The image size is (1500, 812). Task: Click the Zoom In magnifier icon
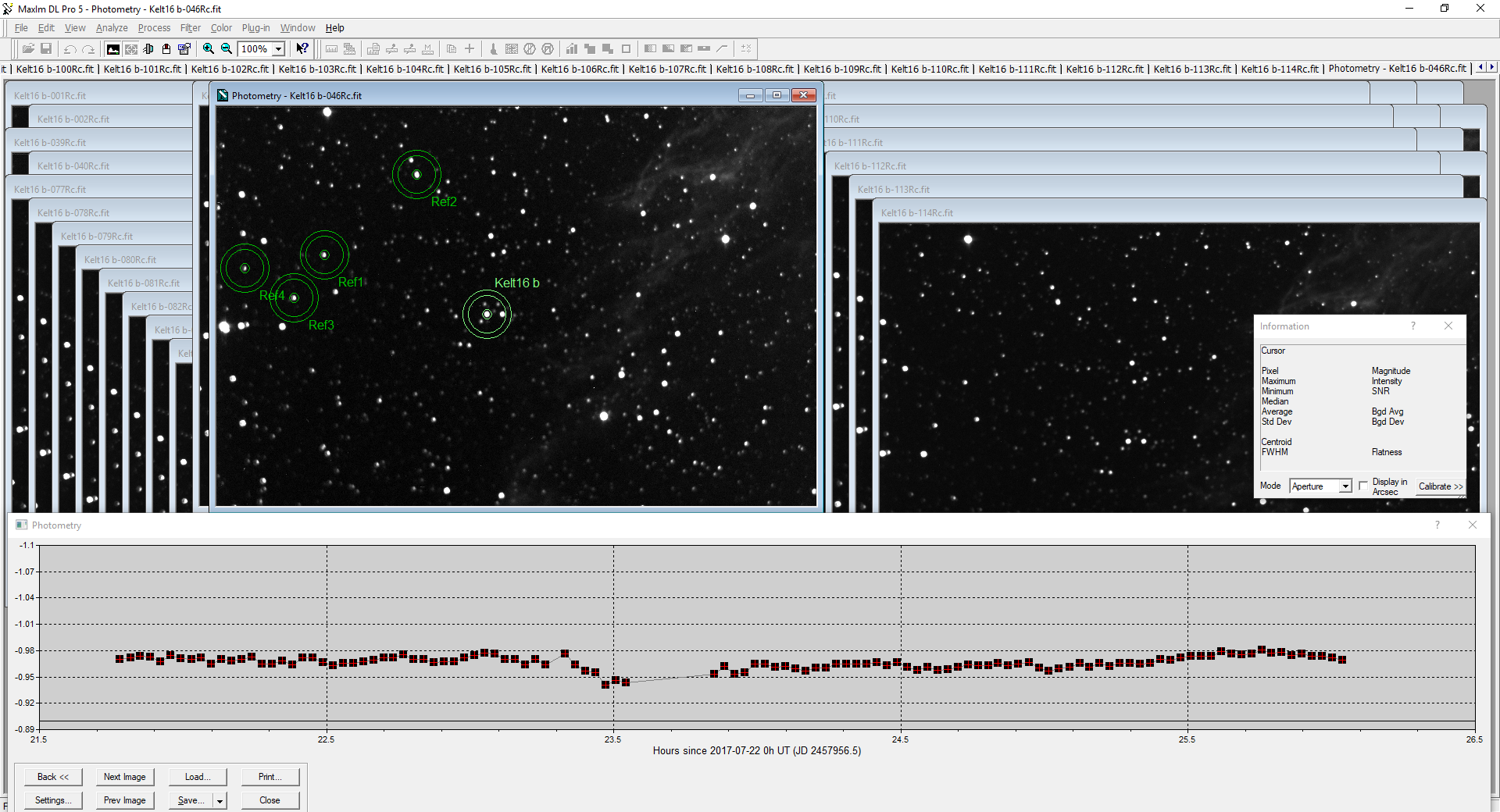[x=209, y=48]
